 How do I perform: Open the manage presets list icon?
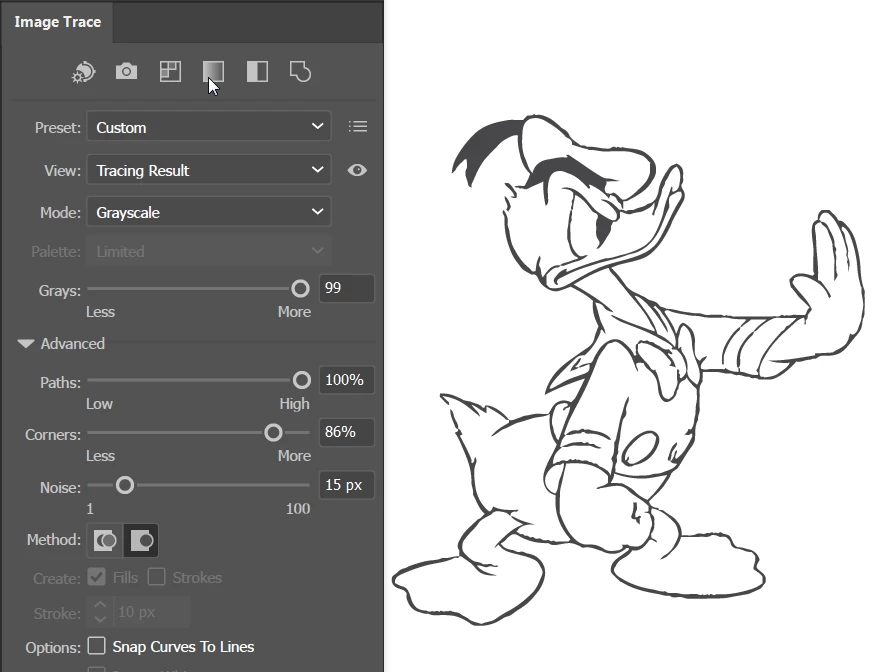tap(358, 126)
